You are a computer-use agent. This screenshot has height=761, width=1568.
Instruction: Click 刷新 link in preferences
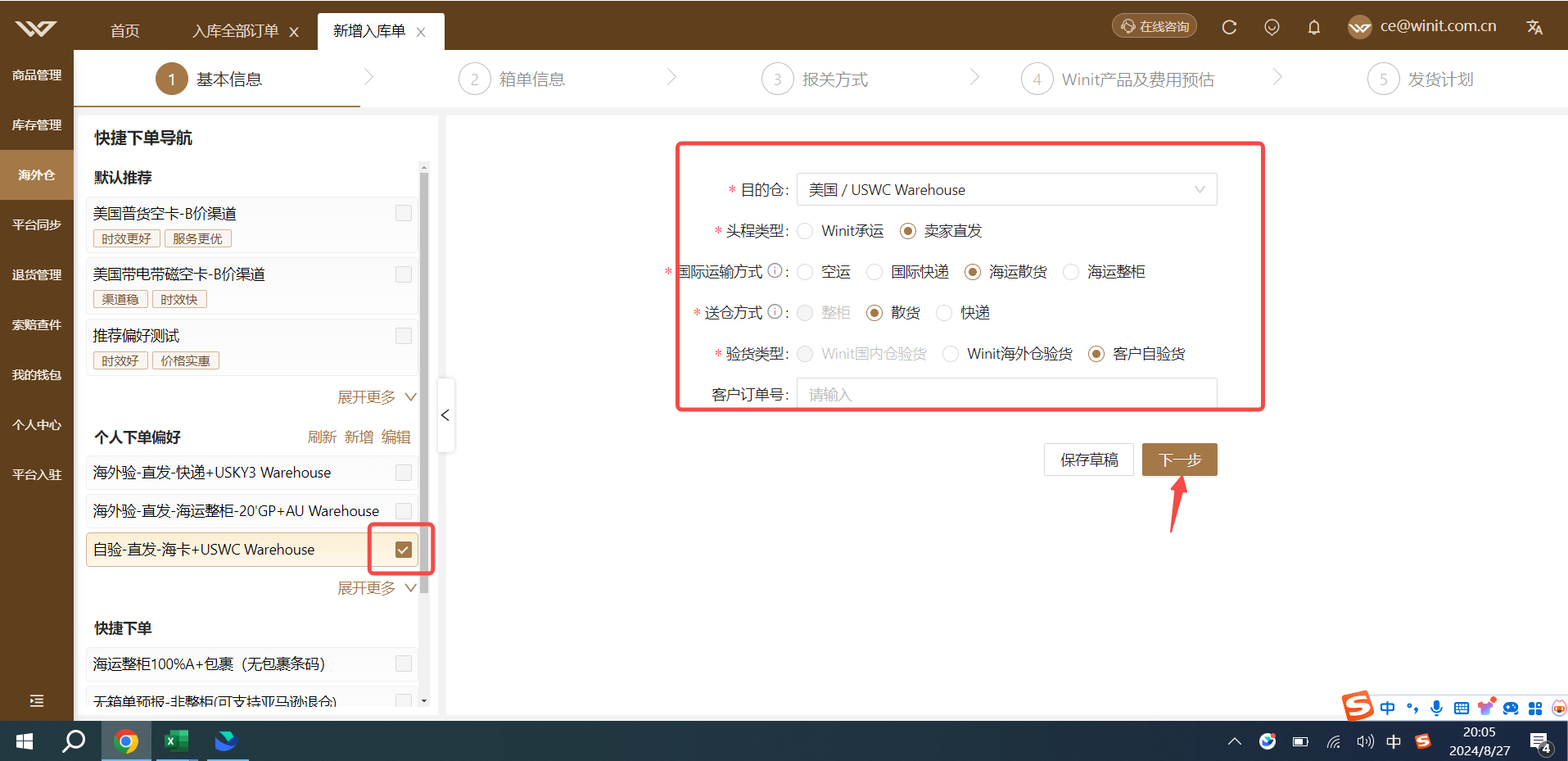(x=322, y=437)
